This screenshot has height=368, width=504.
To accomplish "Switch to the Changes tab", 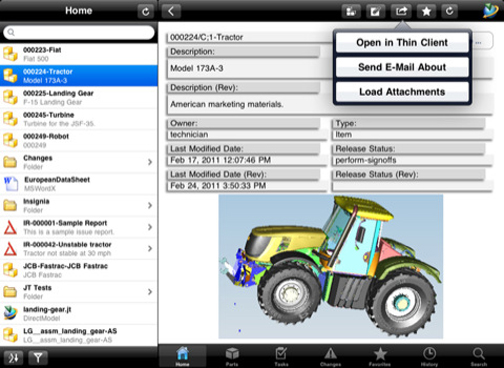I will [x=330, y=356].
